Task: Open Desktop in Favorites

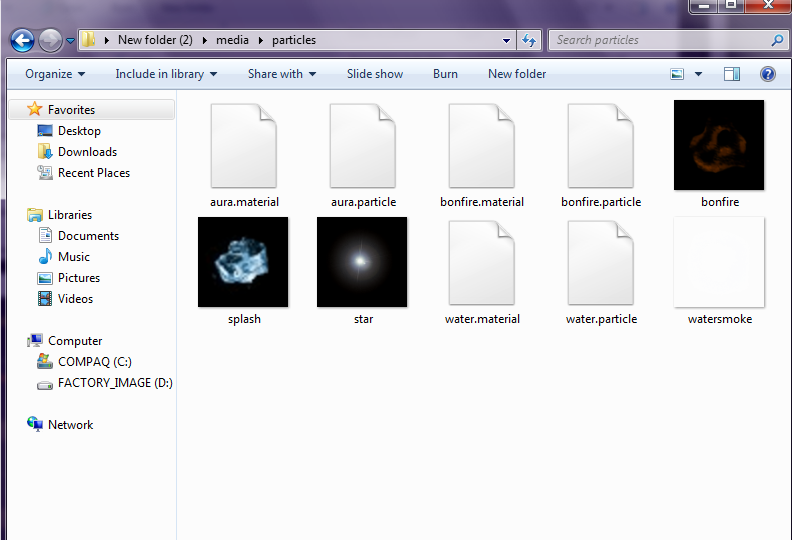Action: (79, 131)
